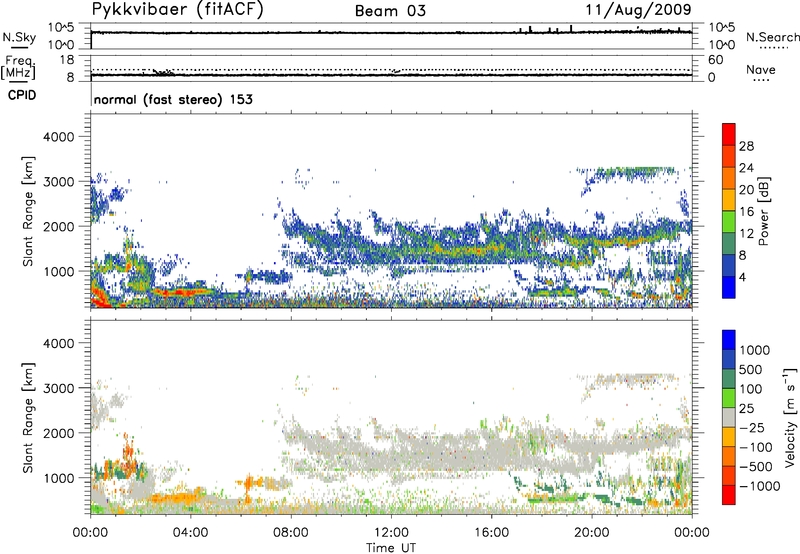
Task: Click the 18 tick on frequency axis
Action: point(67,60)
